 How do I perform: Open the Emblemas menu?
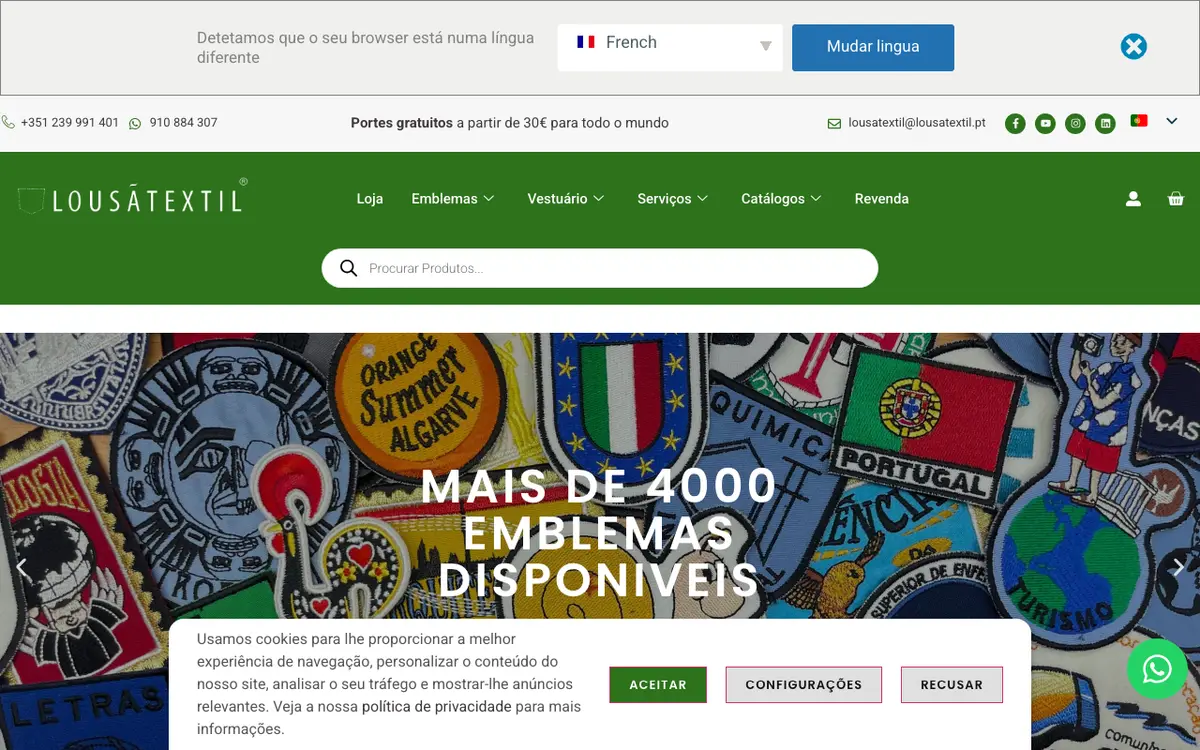pos(444,199)
